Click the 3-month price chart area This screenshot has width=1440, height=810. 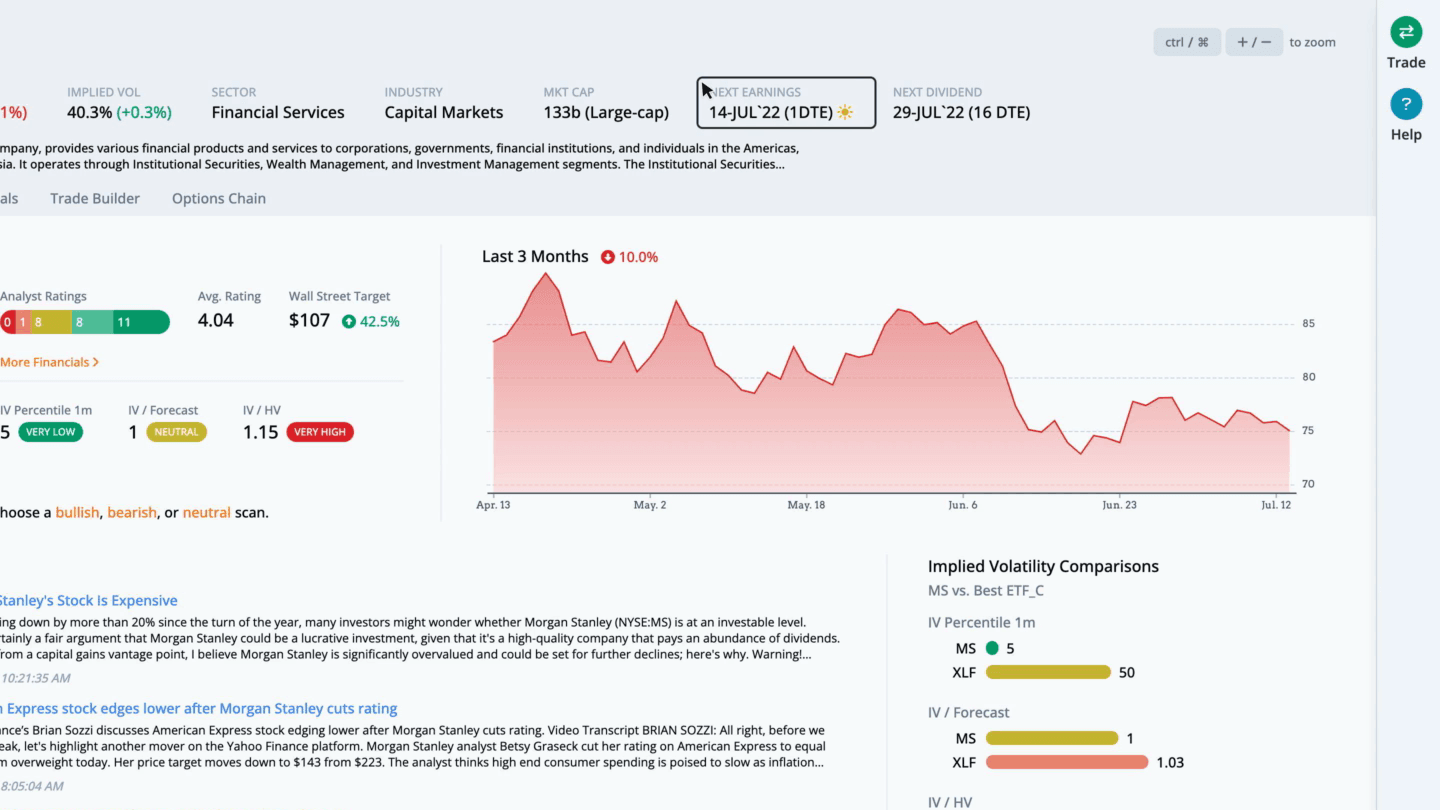tap(891, 382)
